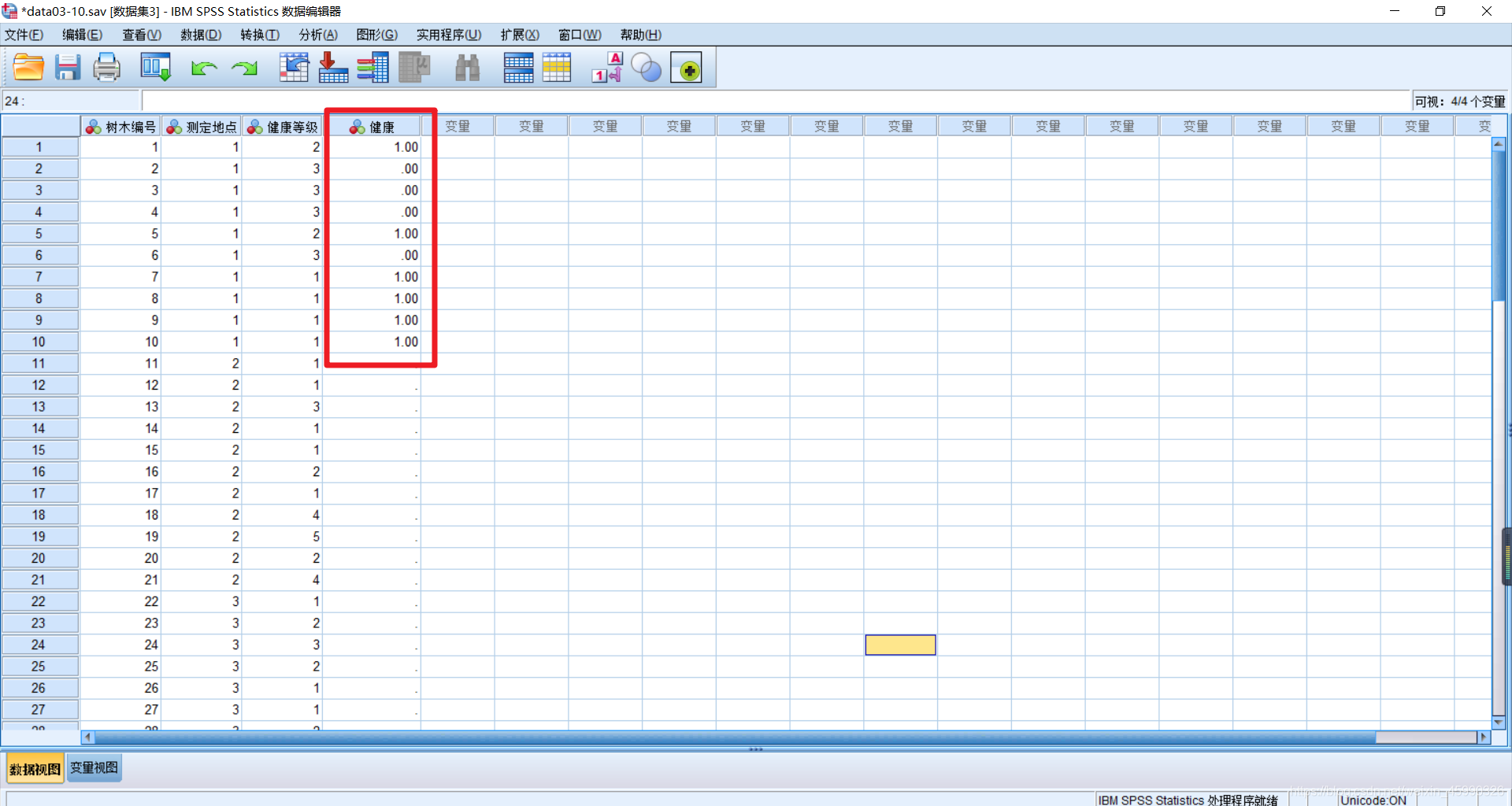The image size is (1512, 806).
Task: Open a data document via folder icon
Action: click(28, 68)
